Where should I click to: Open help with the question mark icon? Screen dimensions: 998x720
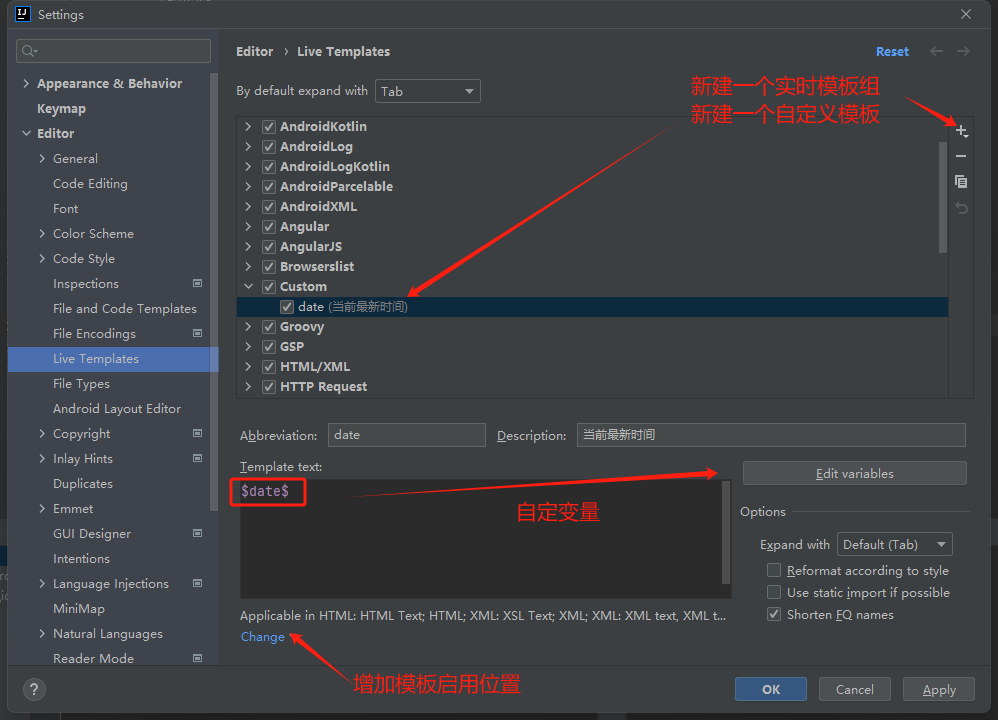coord(34,689)
